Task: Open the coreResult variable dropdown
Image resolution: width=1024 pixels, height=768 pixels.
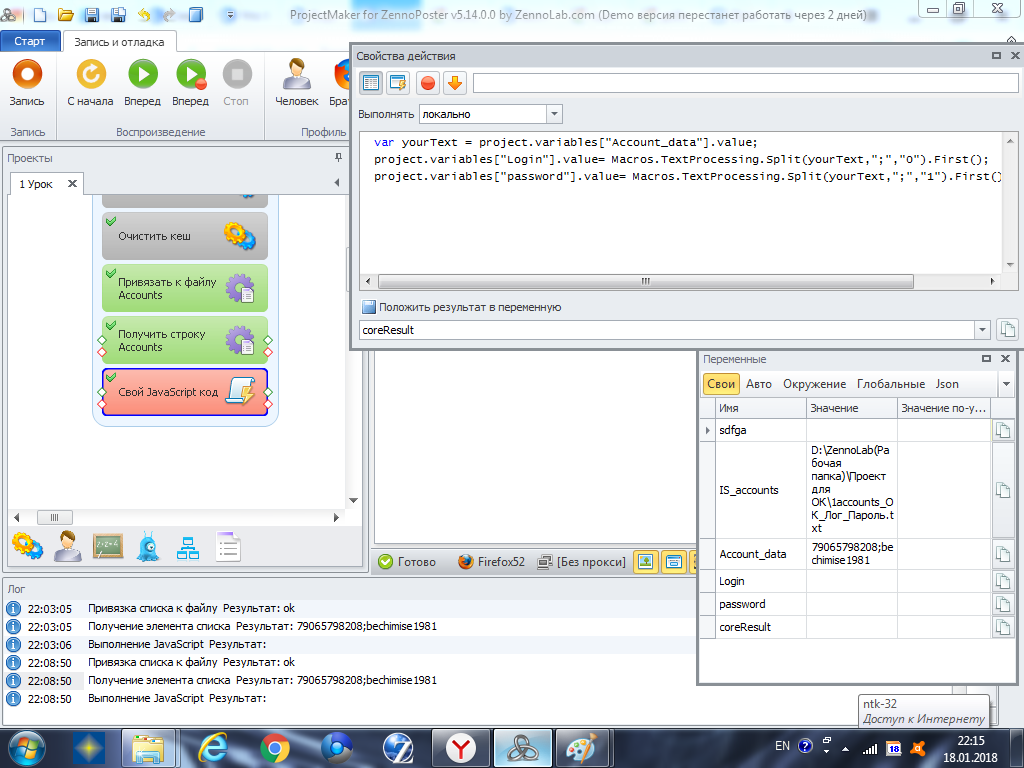Action: click(982, 330)
